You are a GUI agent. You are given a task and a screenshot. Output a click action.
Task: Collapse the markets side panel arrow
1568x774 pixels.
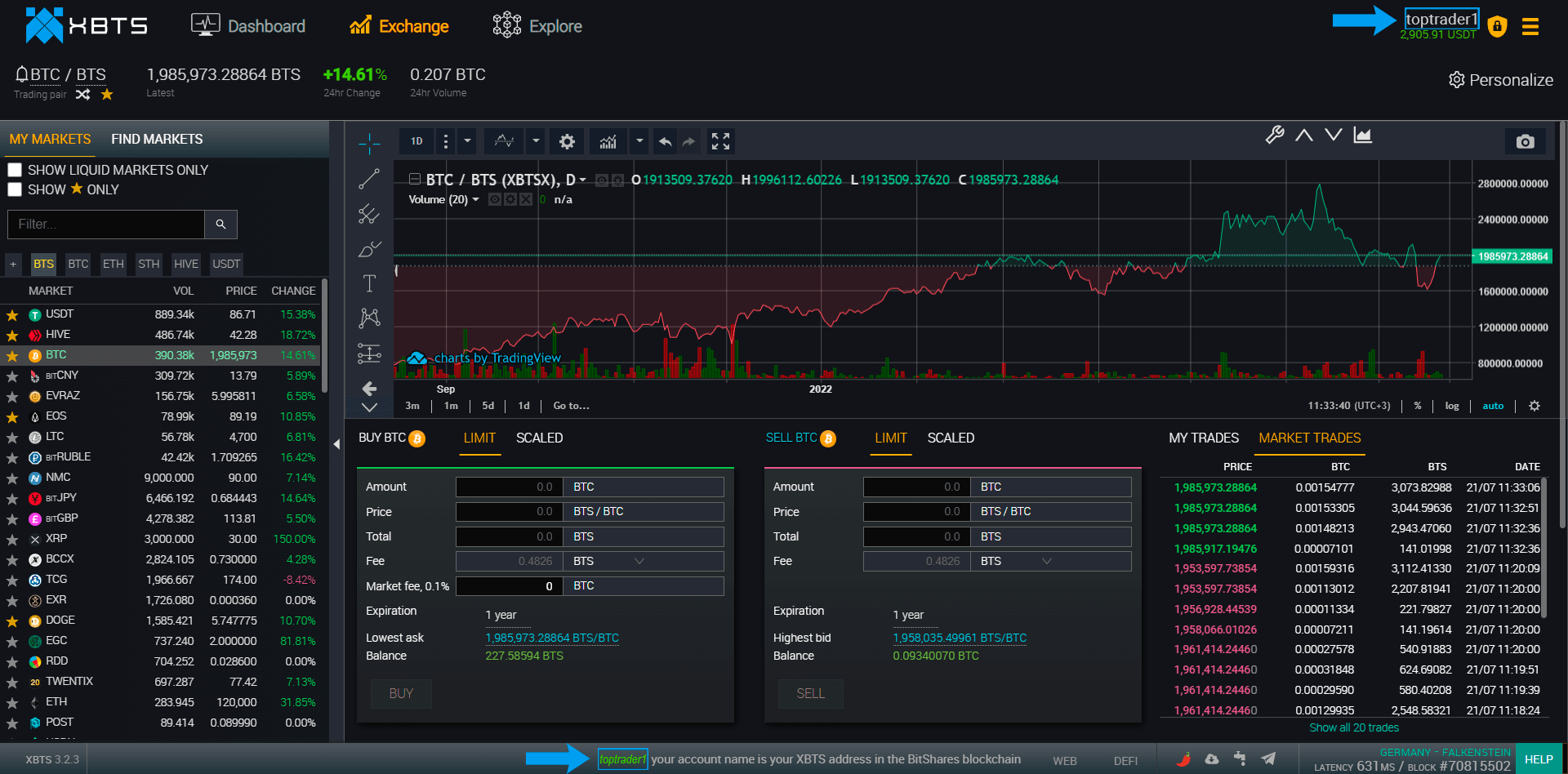[336, 444]
